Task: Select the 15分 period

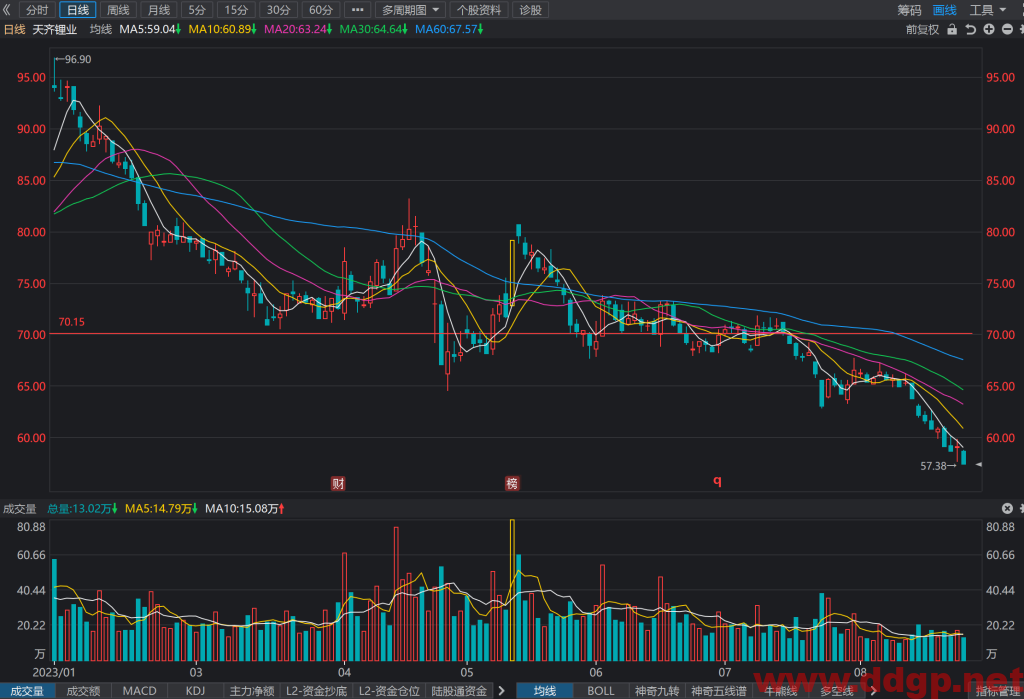Action: [x=236, y=10]
